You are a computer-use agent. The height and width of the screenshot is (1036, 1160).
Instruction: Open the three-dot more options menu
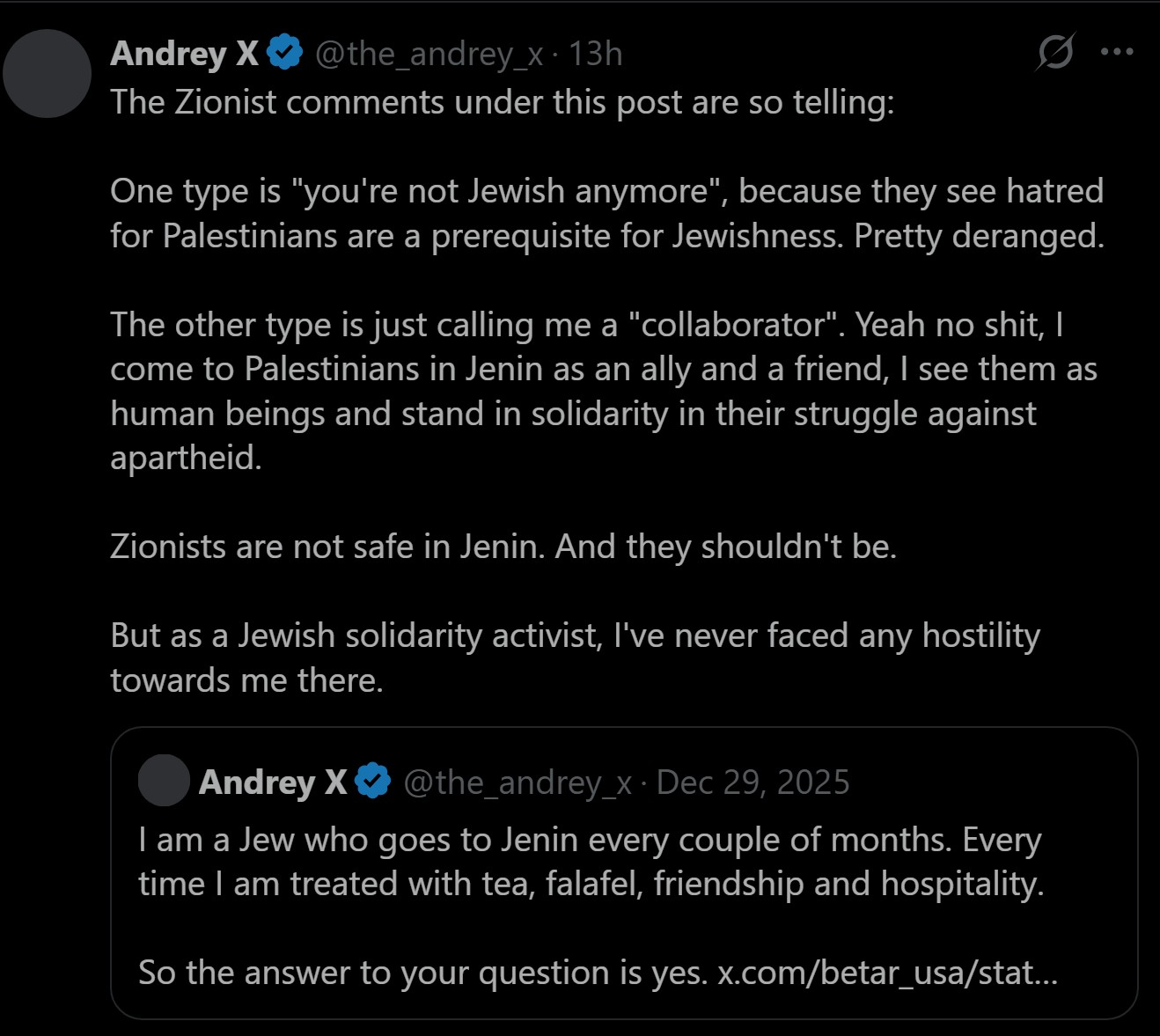(x=1117, y=52)
